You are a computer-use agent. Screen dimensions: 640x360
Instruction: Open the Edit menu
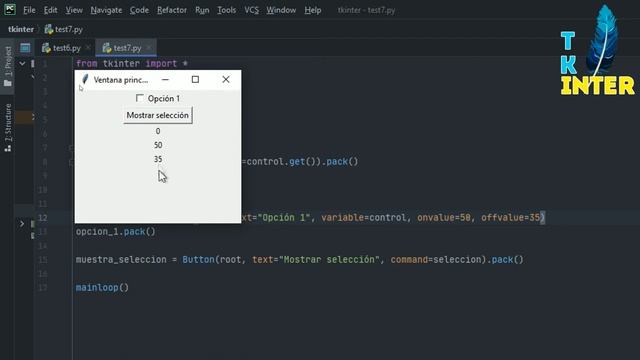51,10
